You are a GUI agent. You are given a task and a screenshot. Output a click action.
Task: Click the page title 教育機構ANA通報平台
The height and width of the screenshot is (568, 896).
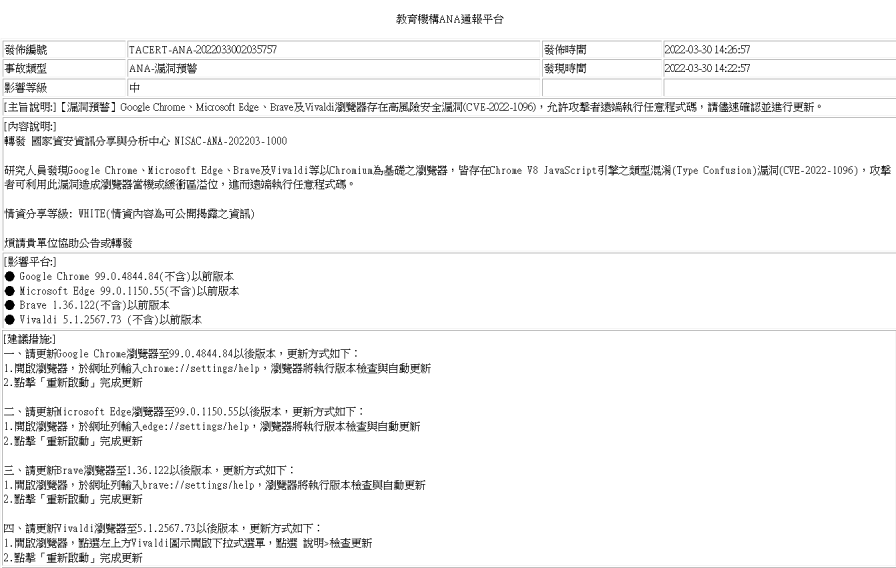450,19
